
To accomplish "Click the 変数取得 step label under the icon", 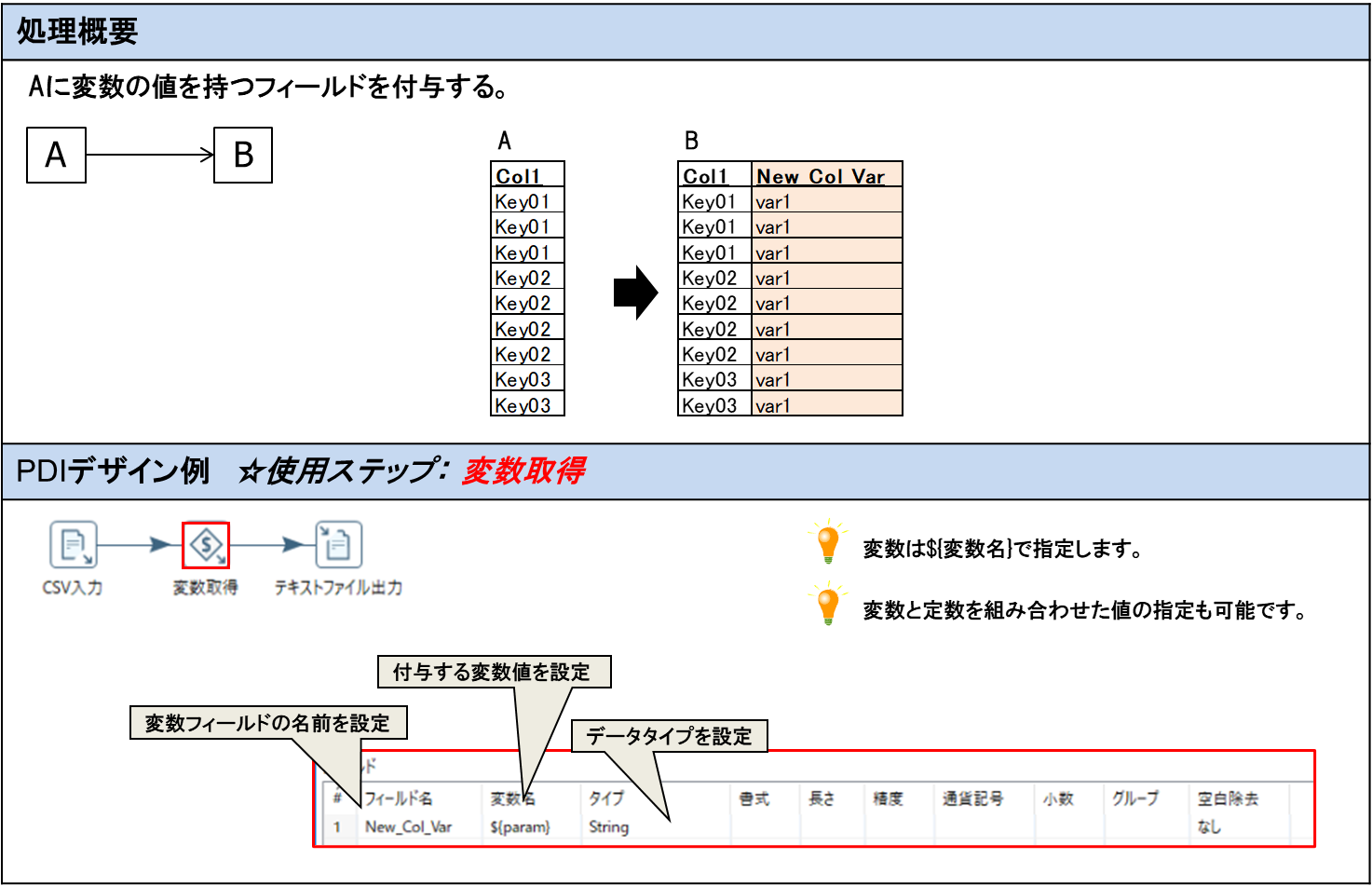I will [x=205, y=588].
